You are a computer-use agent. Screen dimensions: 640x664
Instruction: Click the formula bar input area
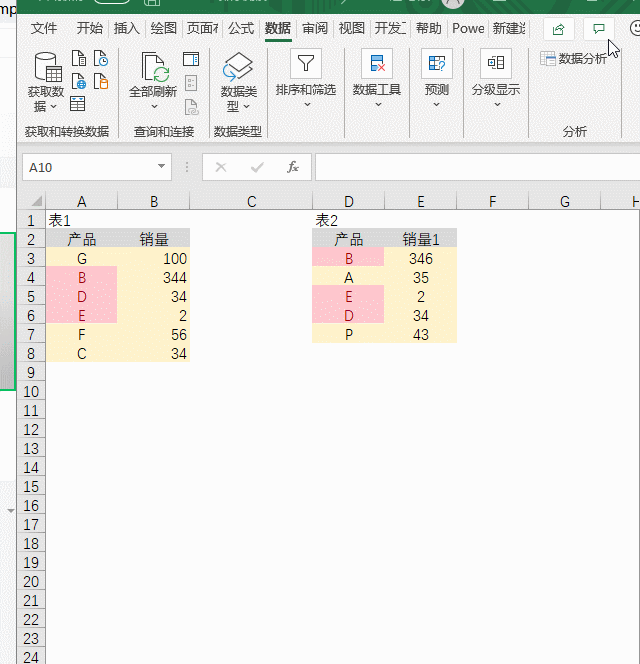click(x=477, y=167)
